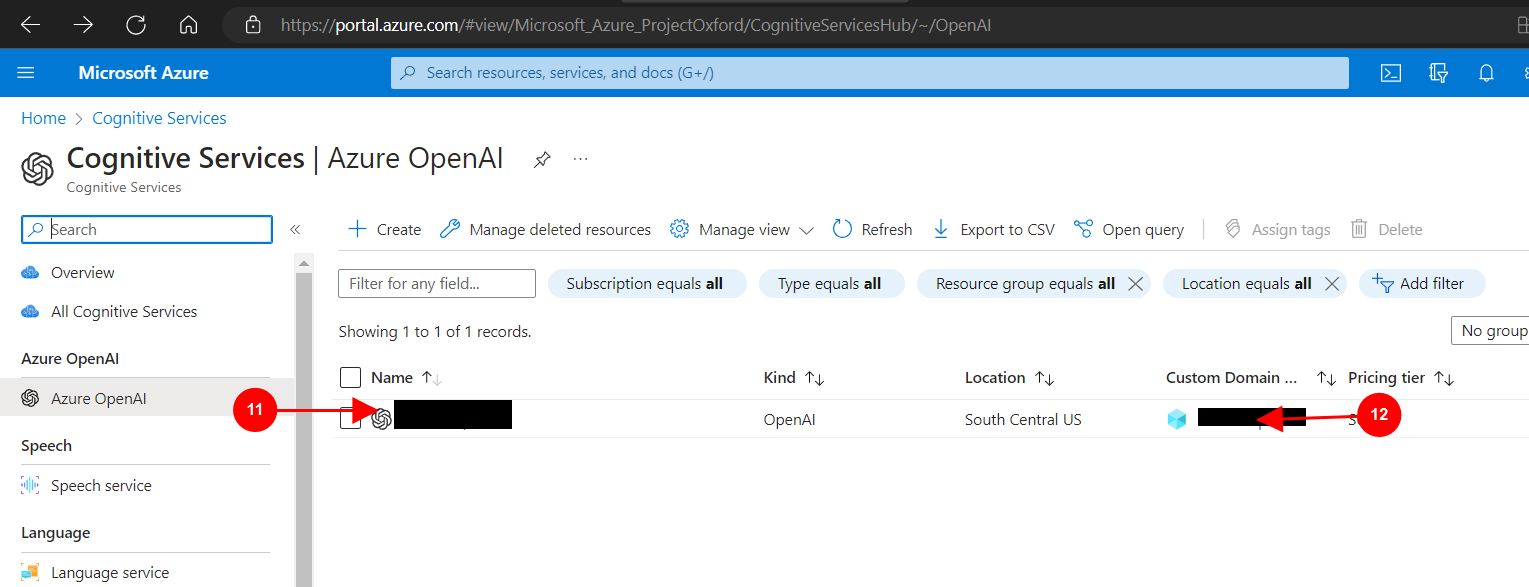Click the notifications bell icon
This screenshot has height=587, width=1529.
[1486, 73]
